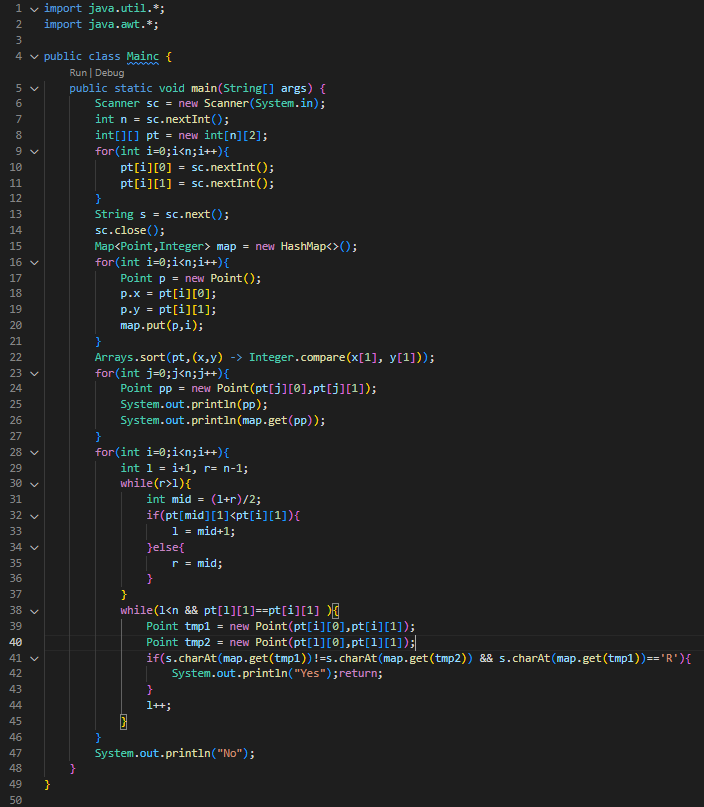Click the 'R' character literal on line 41
Image resolution: width=704 pixels, height=807 pixels.
670,658
